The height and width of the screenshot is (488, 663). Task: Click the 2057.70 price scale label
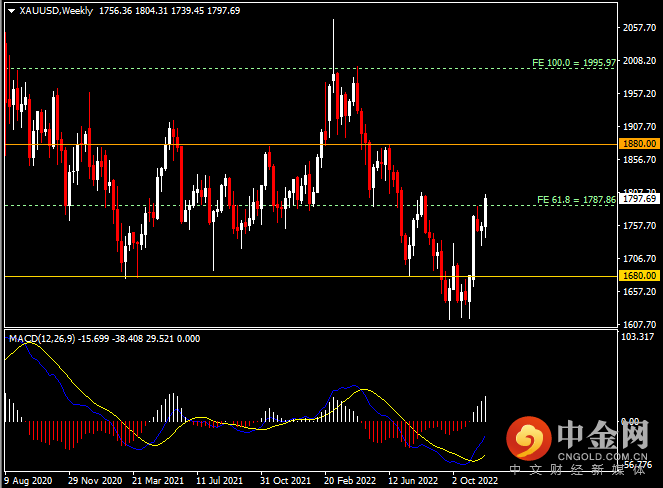point(636,28)
